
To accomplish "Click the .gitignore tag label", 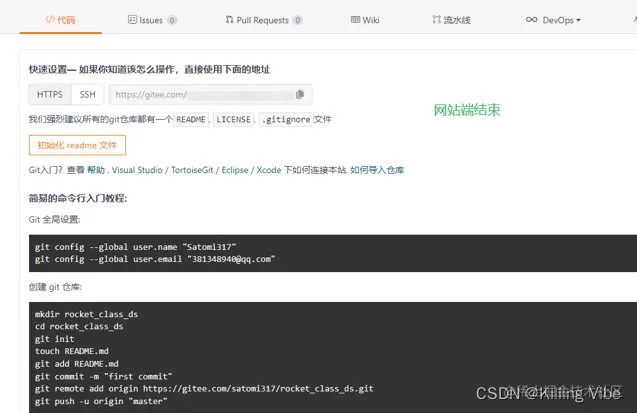I will point(286,119).
